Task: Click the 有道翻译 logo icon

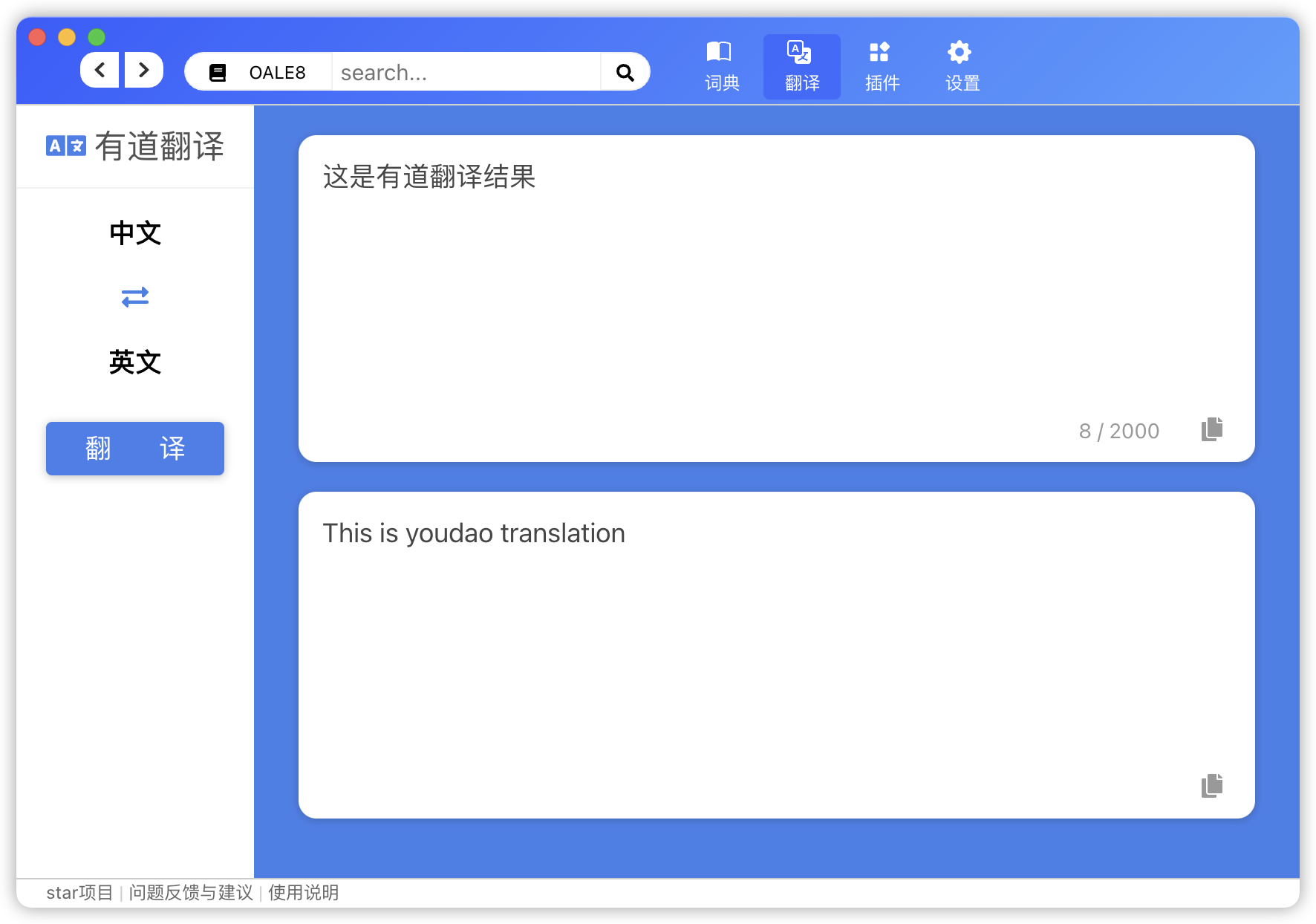Action: [65, 146]
